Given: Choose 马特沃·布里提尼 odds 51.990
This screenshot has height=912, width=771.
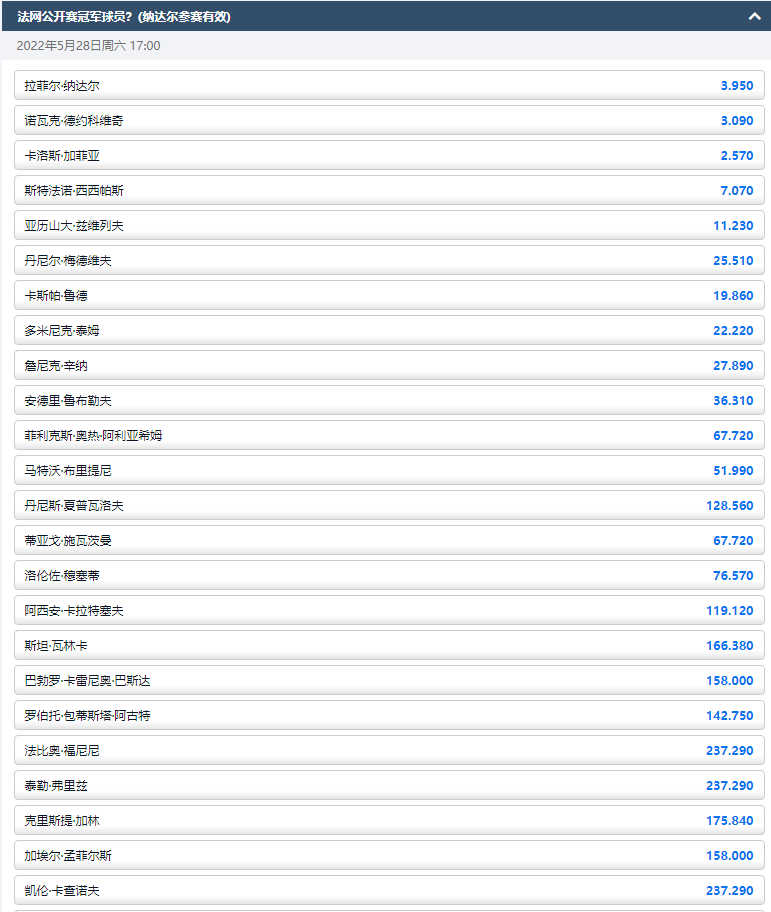Looking at the screenshot, I should 389,471.
